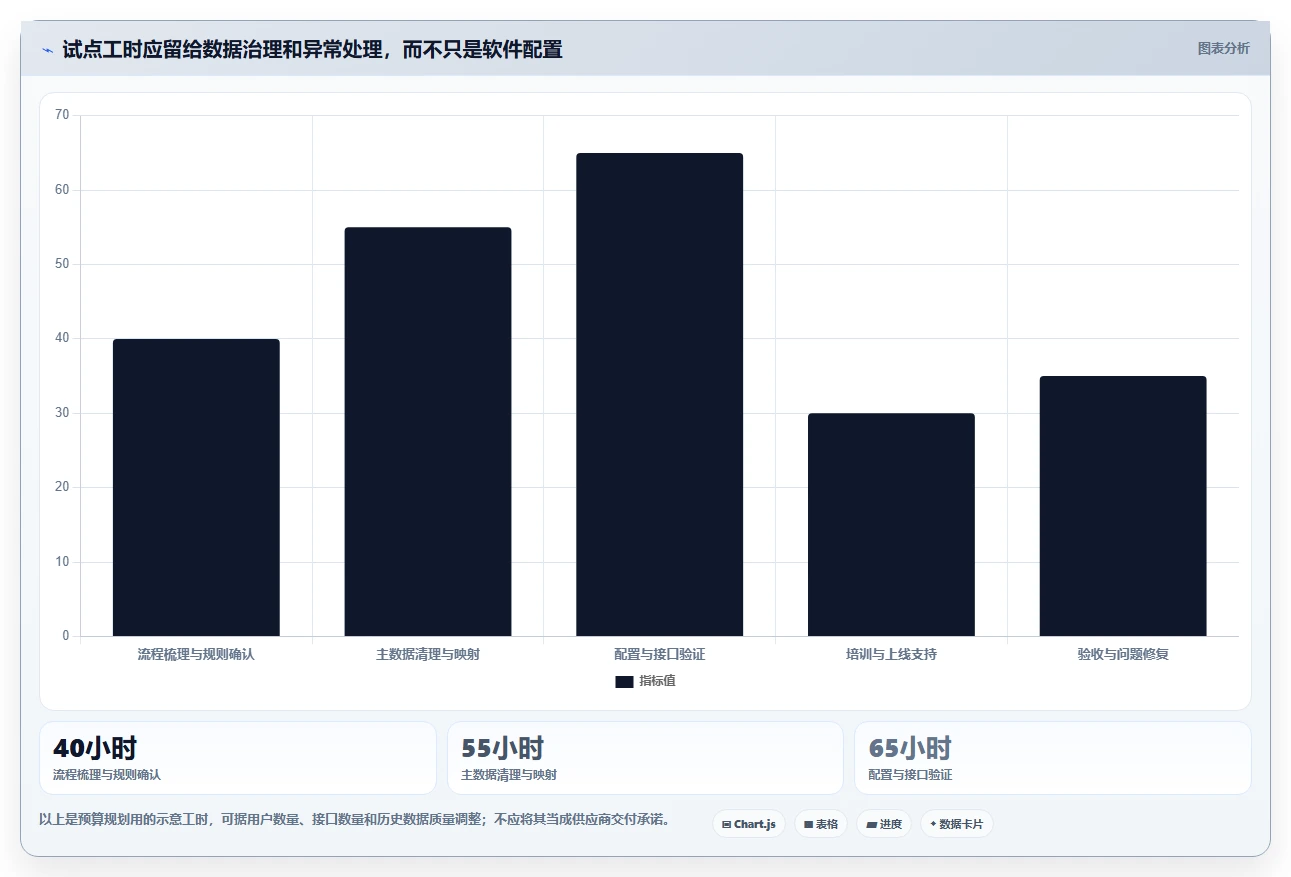Click the y-axis value 20
1291x877 pixels.
point(62,487)
